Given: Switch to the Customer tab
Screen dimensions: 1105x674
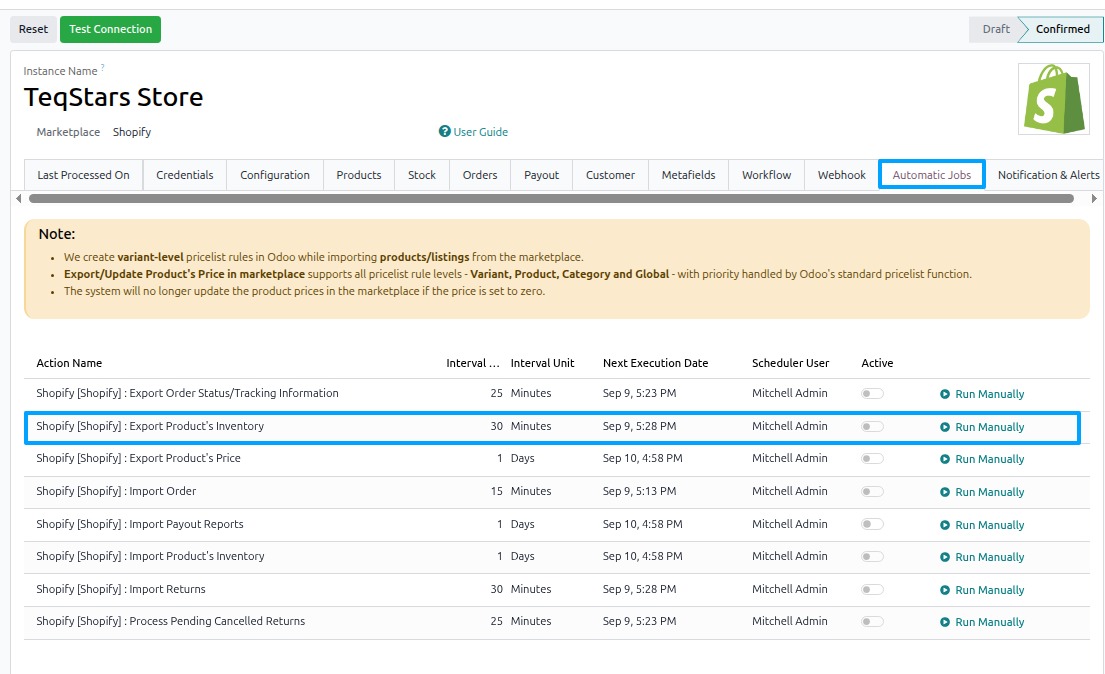Looking at the screenshot, I should [610, 175].
